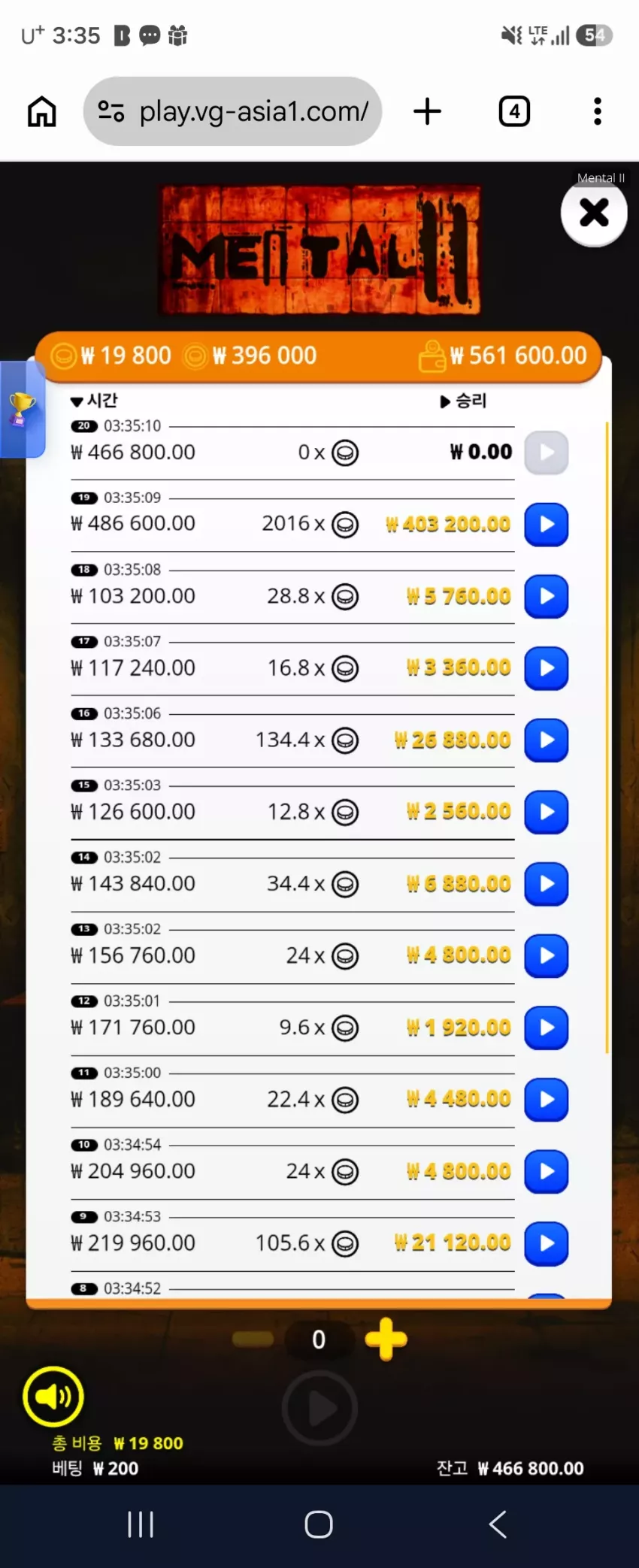639x1568 pixels.
Task: Click the history list scrollbar
Action: [x=607, y=737]
